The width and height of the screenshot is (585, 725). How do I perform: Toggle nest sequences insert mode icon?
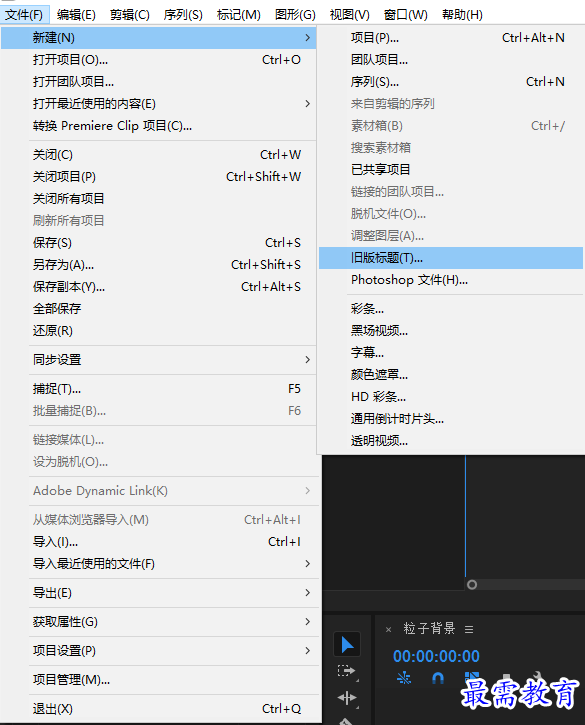tap(404, 678)
